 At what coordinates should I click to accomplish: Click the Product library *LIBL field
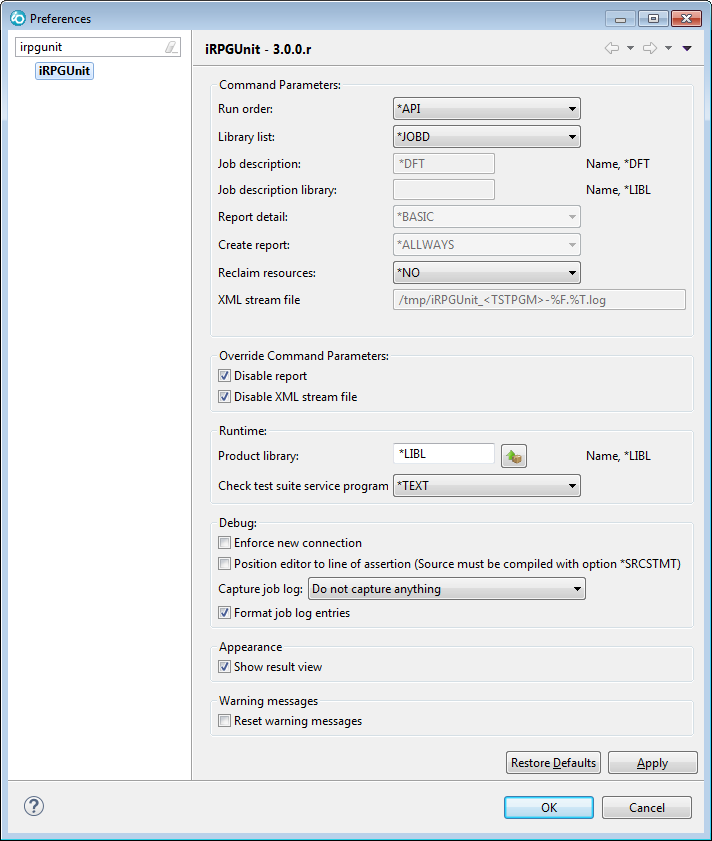pos(444,454)
